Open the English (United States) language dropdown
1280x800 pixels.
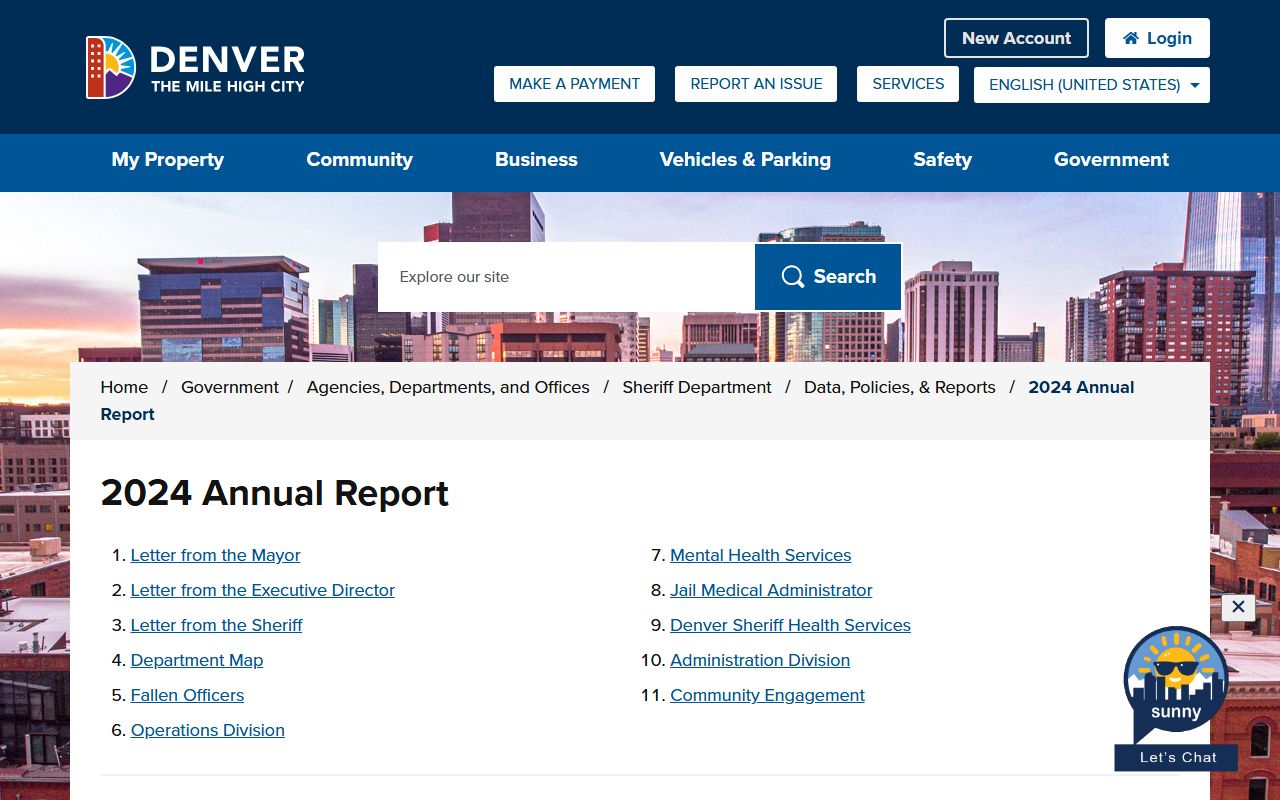(1092, 85)
